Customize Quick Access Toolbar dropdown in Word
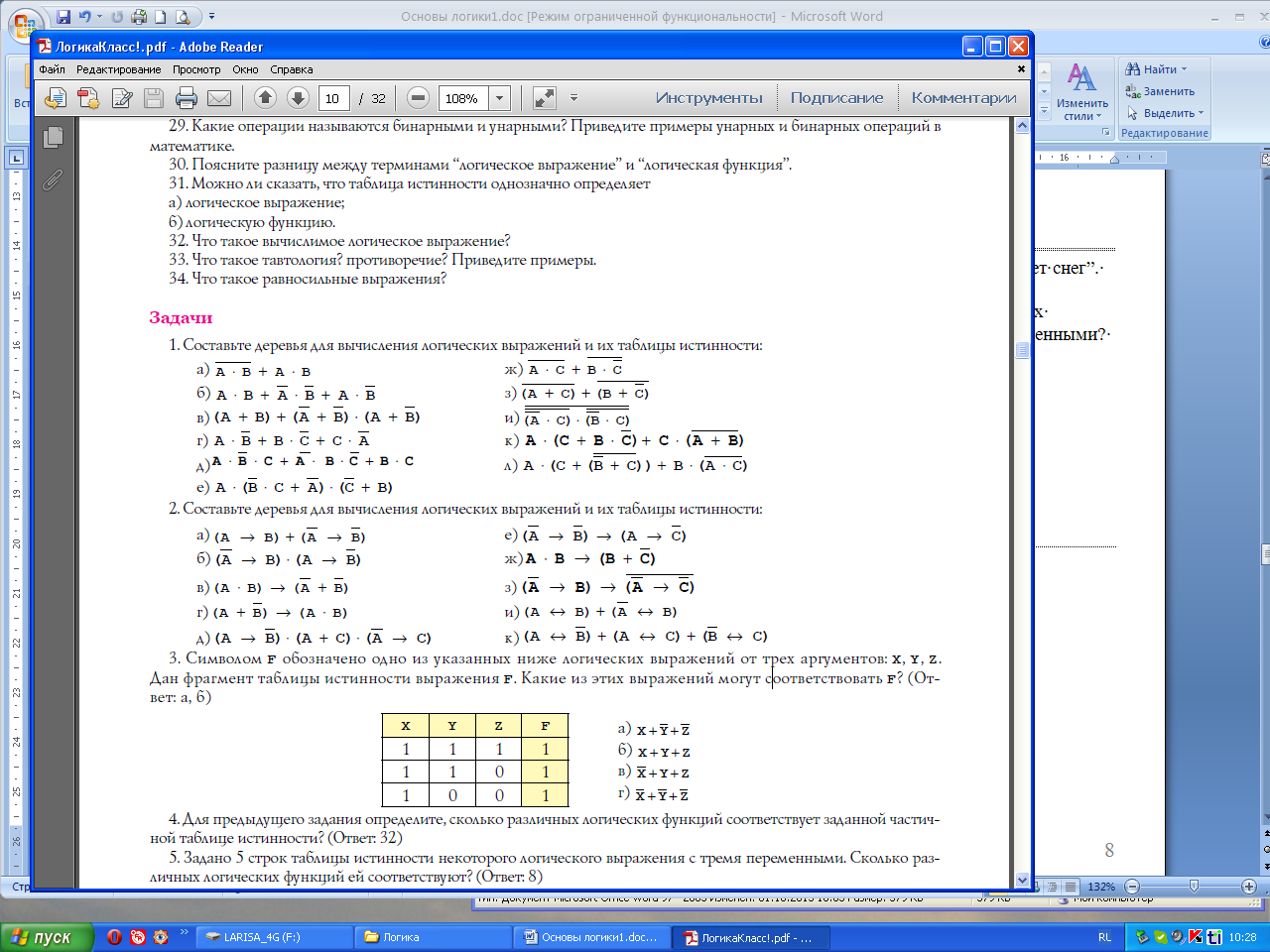Viewport: 1270px width, 952px height. pyautogui.click(x=211, y=17)
